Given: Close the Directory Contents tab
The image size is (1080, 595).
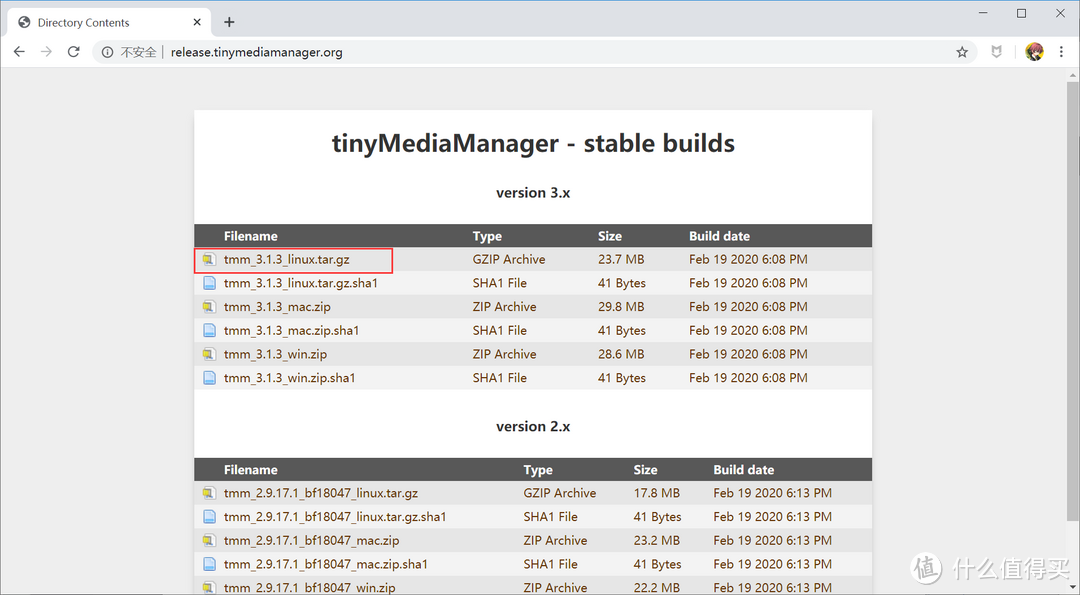Looking at the screenshot, I should pyautogui.click(x=197, y=22).
